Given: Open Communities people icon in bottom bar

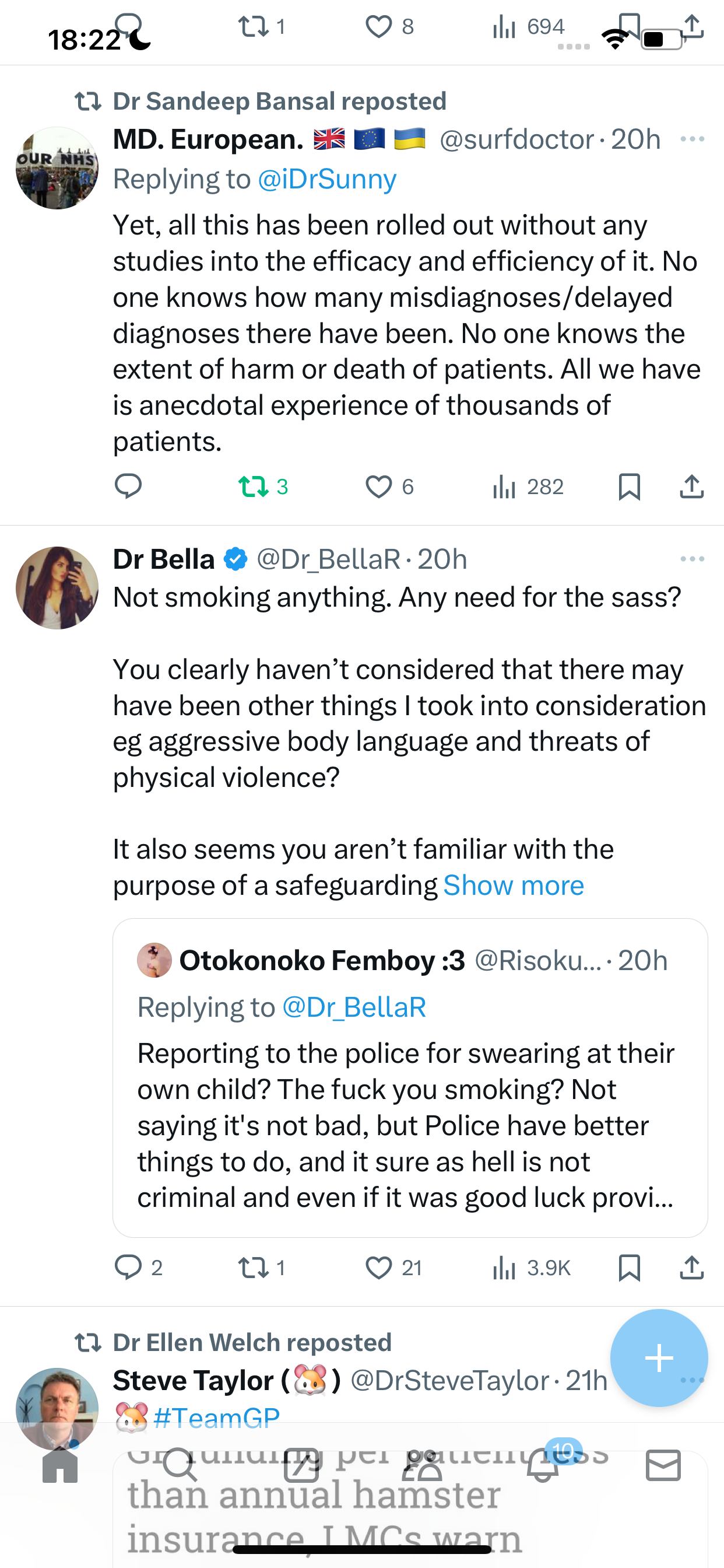Looking at the screenshot, I should coord(421,1466).
